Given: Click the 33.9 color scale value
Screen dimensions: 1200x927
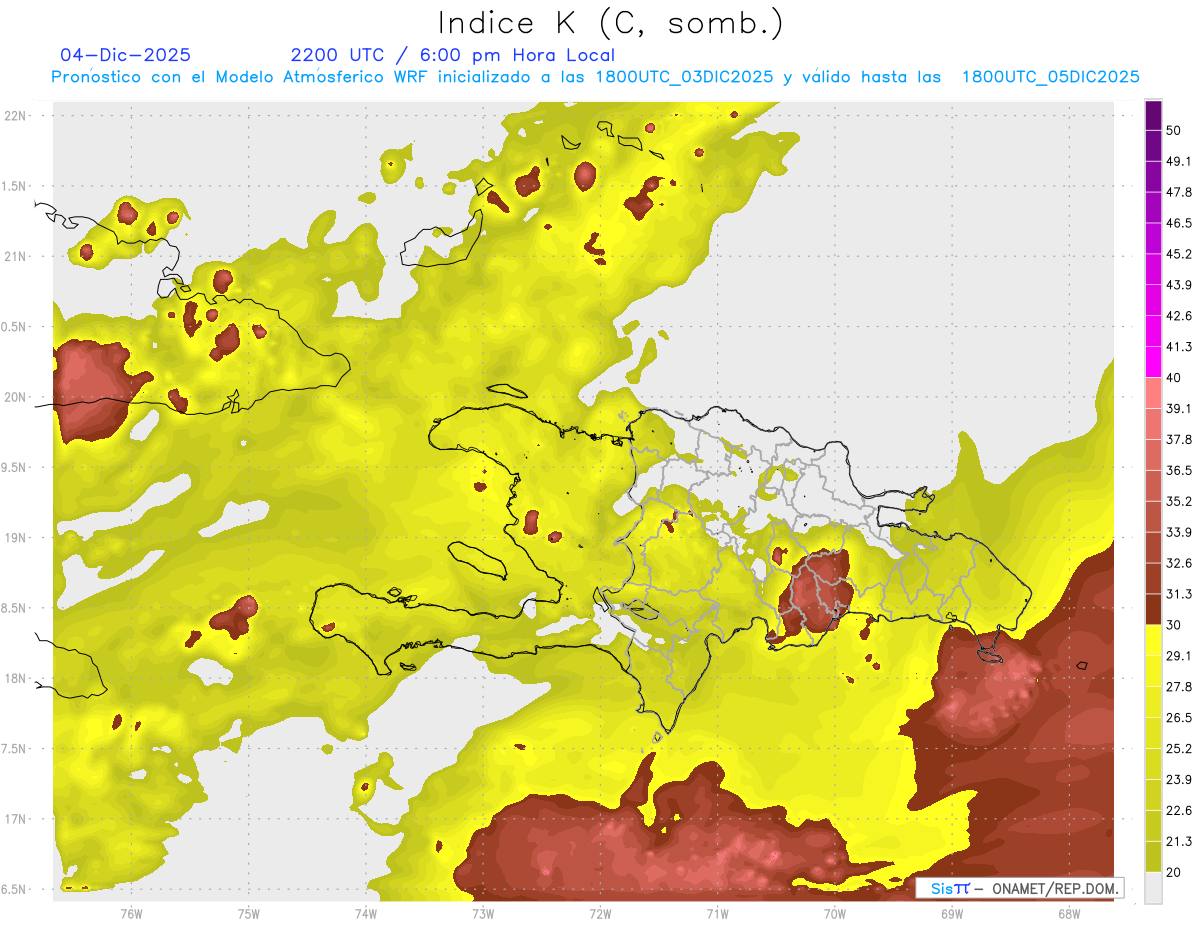Looking at the screenshot, I should tap(1179, 532).
